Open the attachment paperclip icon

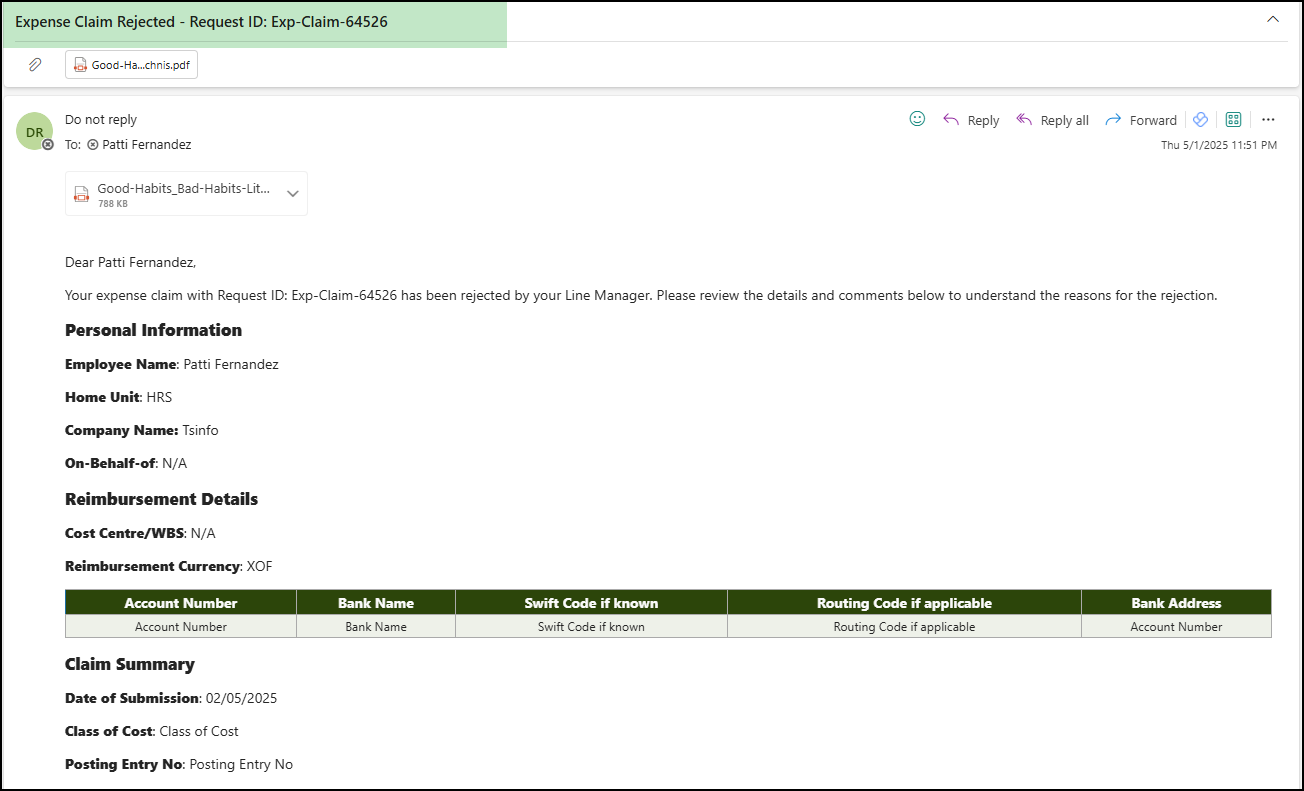point(35,63)
